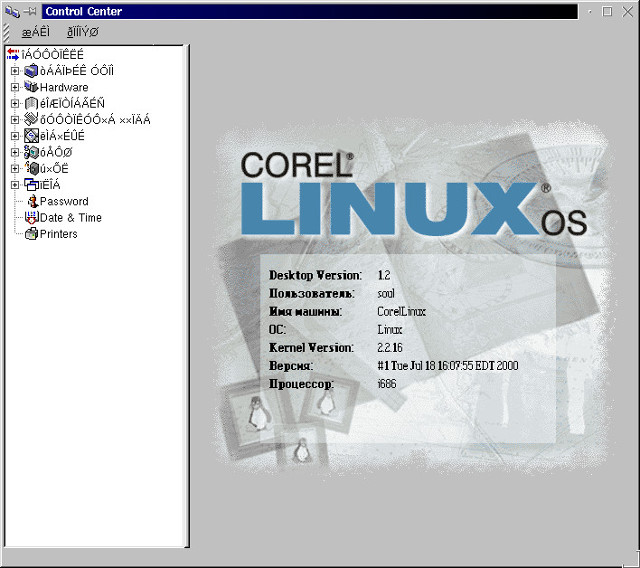Select garbled label beside speaker sound icon
Image resolution: width=640 pixels, height=568 pixels.
[54, 169]
